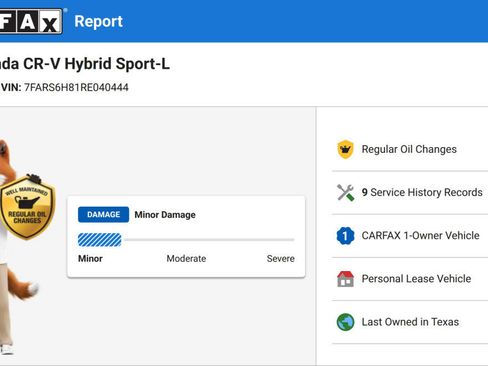Click the blue 1-Owner badge icon
The height and width of the screenshot is (366, 488).
[x=345, y=236]
